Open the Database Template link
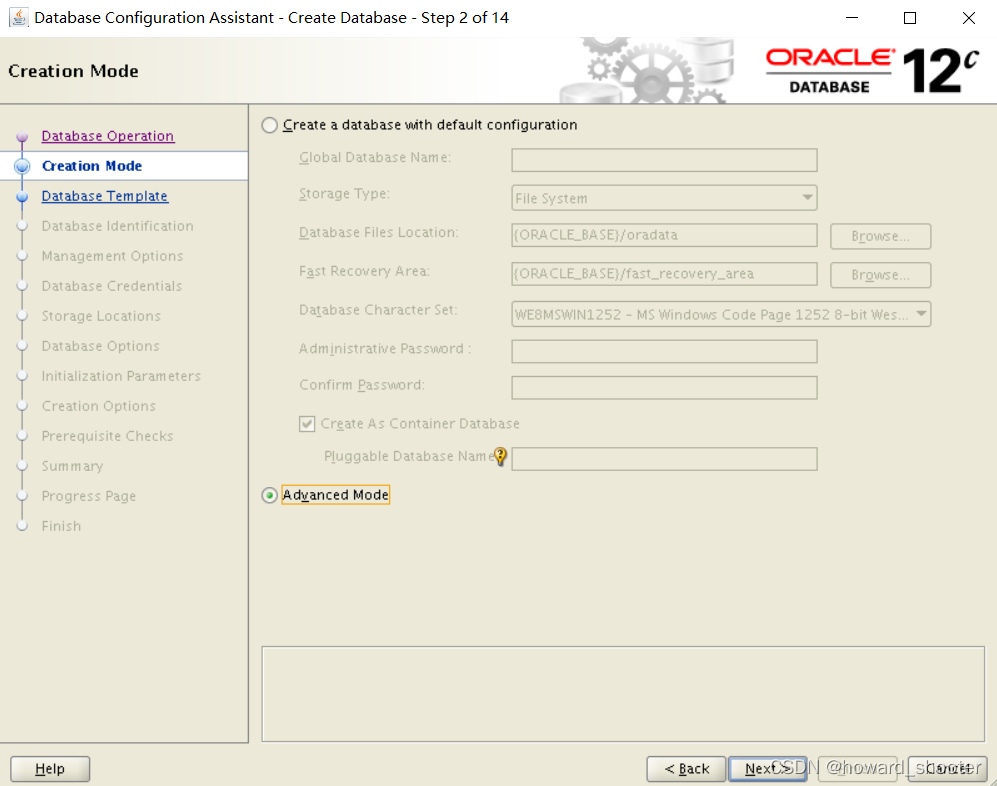The width and height of the screenshot is (997, 786). pyautogui.click(x=104, y=196)
